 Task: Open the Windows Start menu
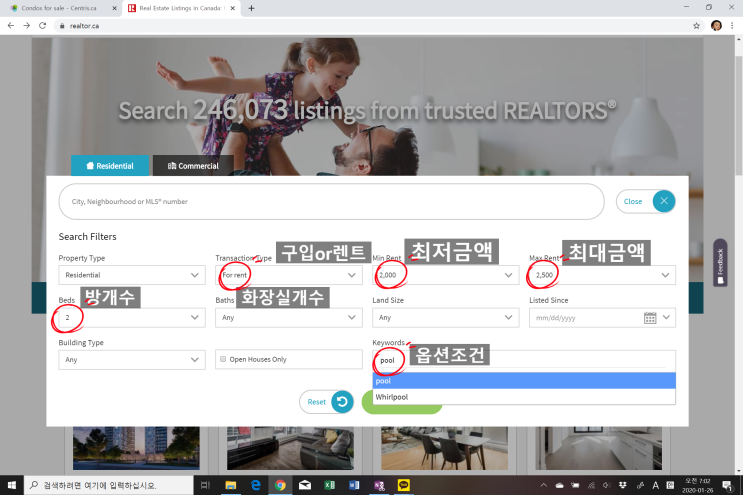[12, 485]
